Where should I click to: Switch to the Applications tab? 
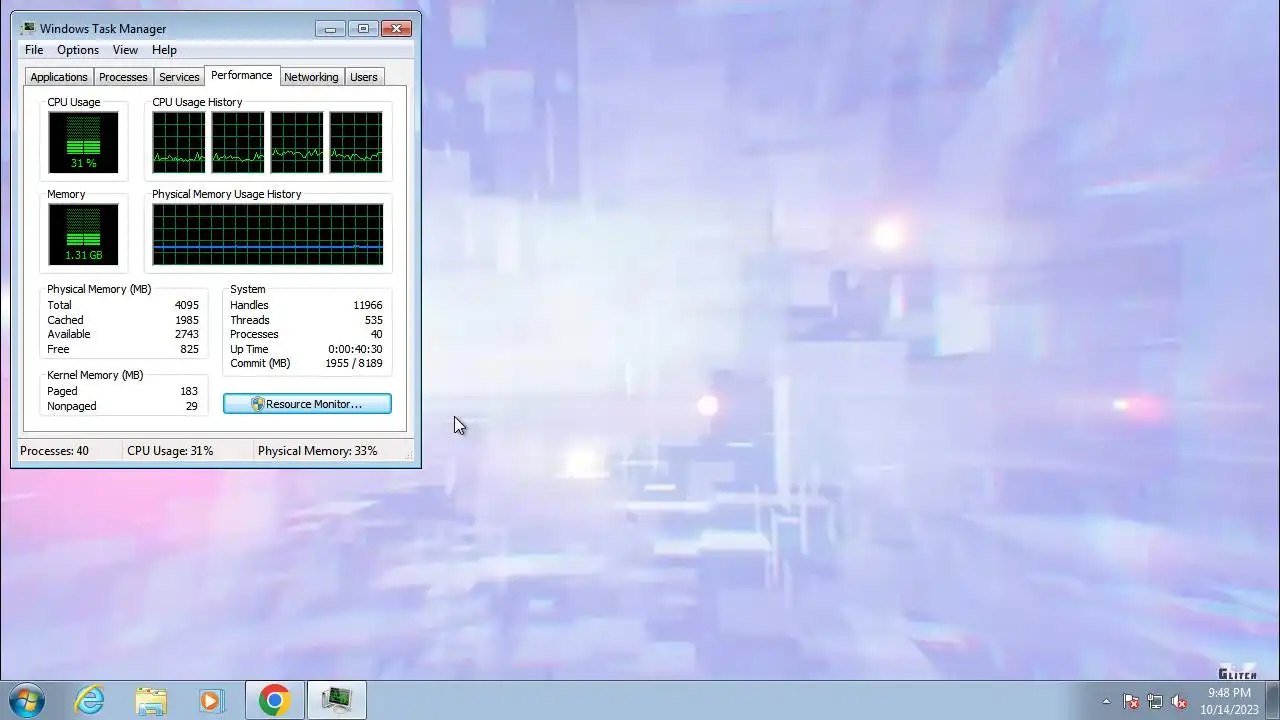click(x=59, y=77)
